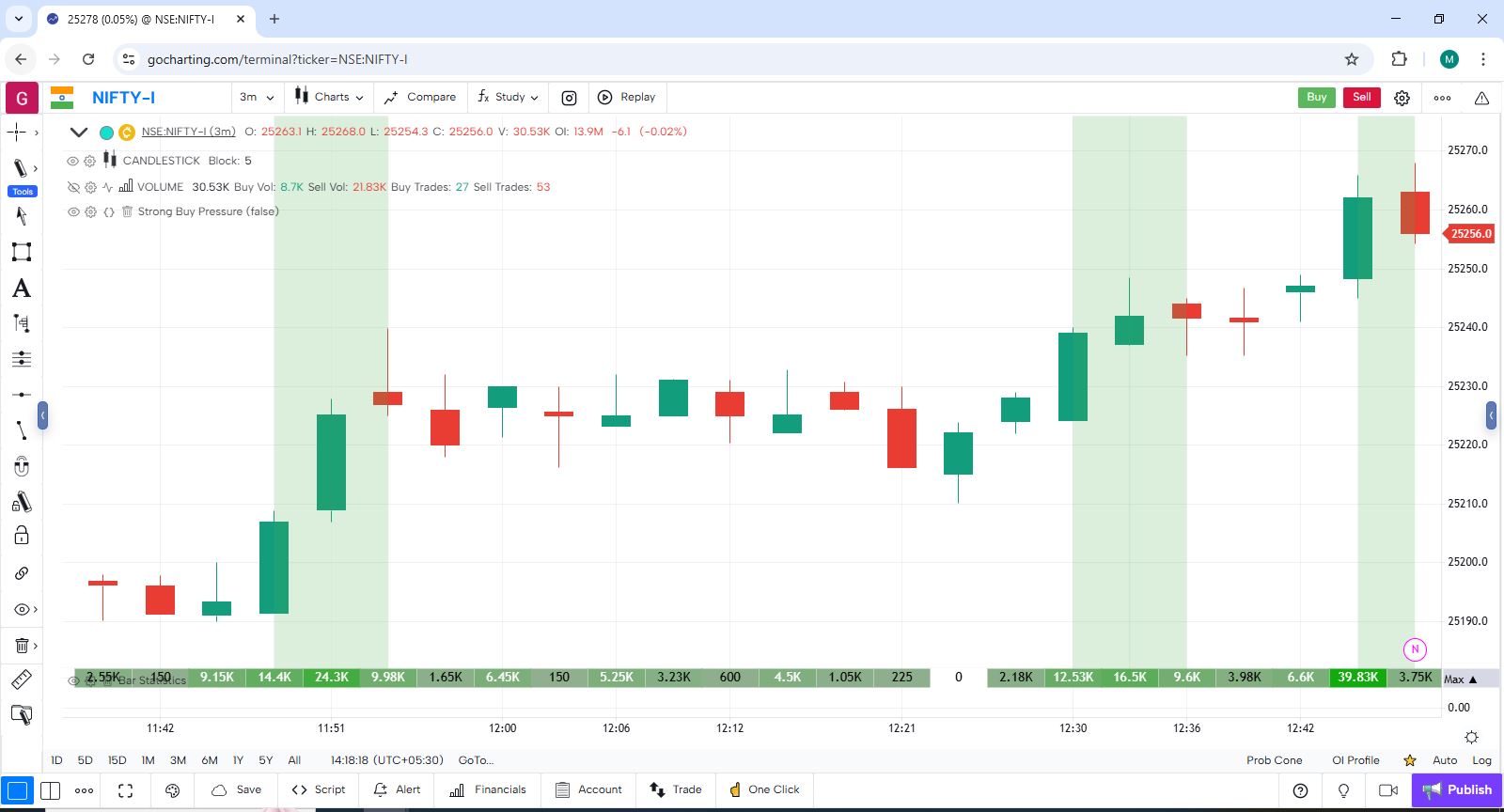The width and height of the screenshot is (1504, 812).
Task: Open chart settings gear icon
Action: (1402, 98)
